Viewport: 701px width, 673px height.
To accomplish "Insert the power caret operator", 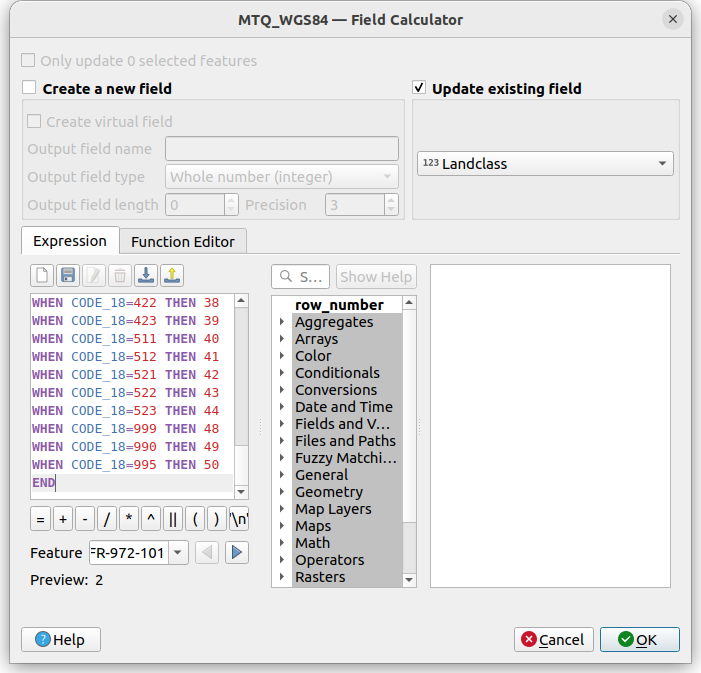I will (151, 519).
